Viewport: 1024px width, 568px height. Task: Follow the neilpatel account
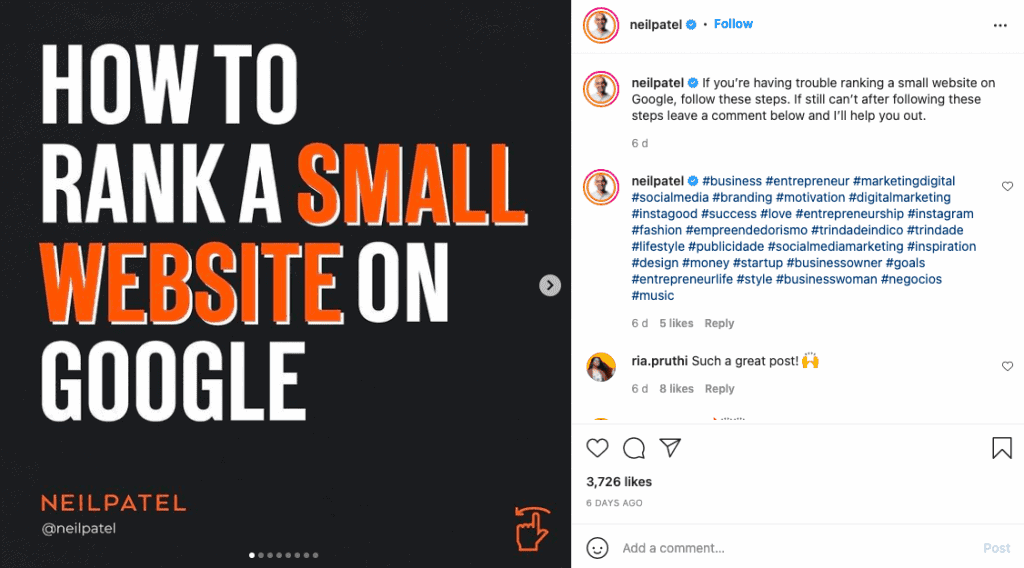[733, 24]
